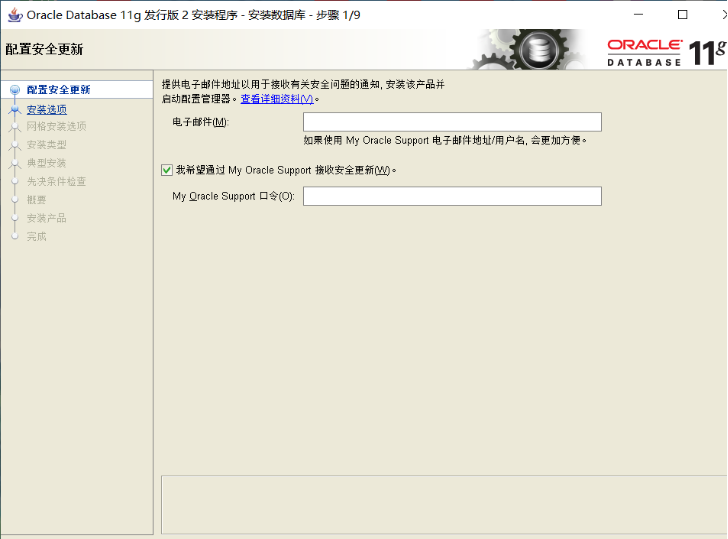Select the 配置安全更新 step in sidebar

click(x=58, y=90)
